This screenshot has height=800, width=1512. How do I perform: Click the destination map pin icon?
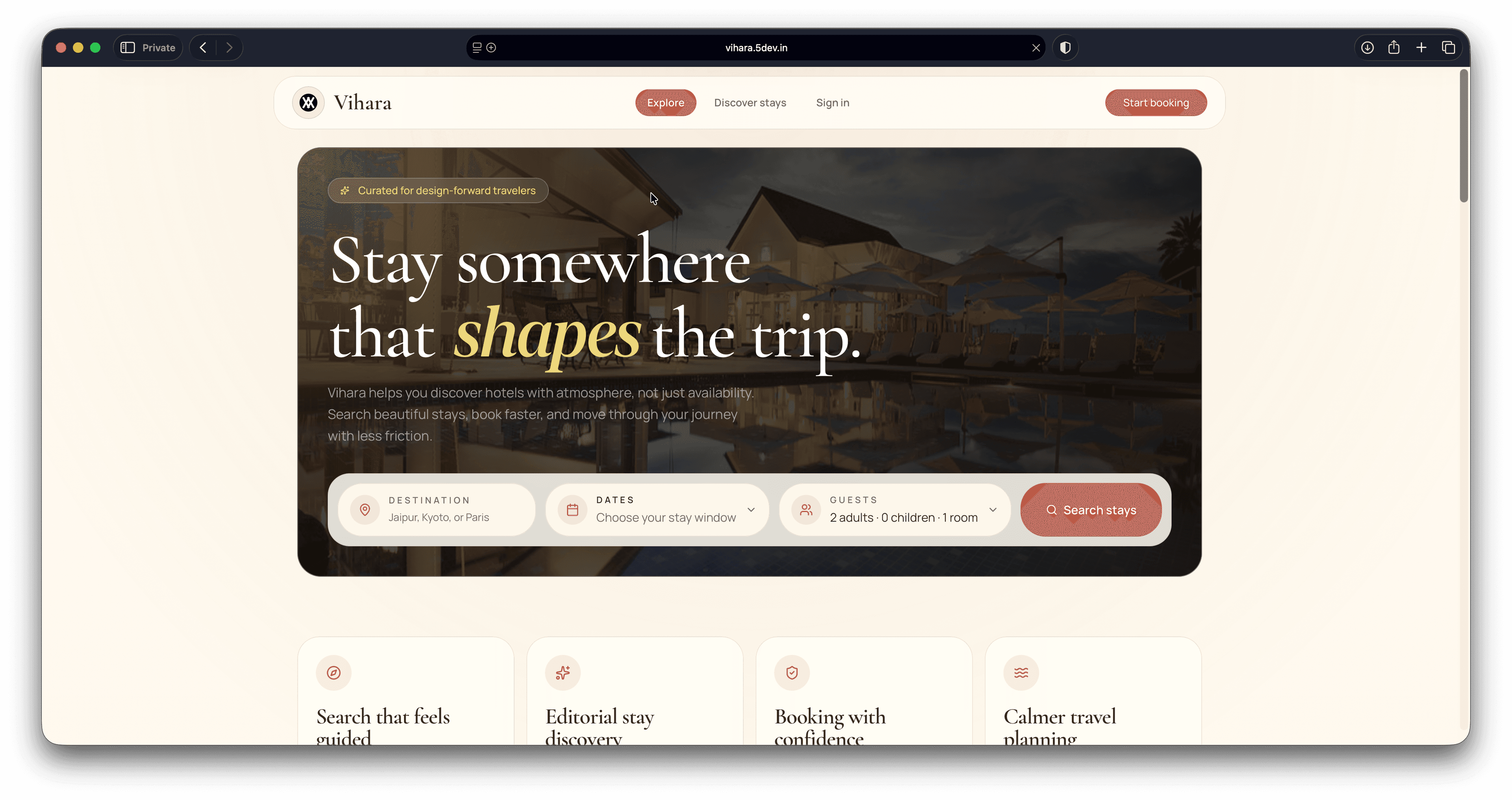(365, 510)
